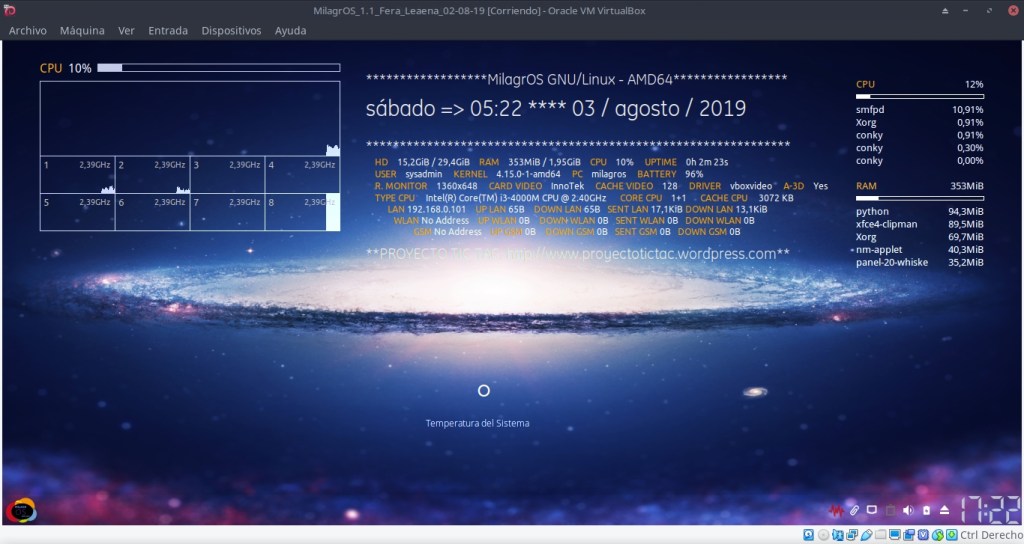
Task: Click the 17:22 digital clock
Action: (990, 510)
